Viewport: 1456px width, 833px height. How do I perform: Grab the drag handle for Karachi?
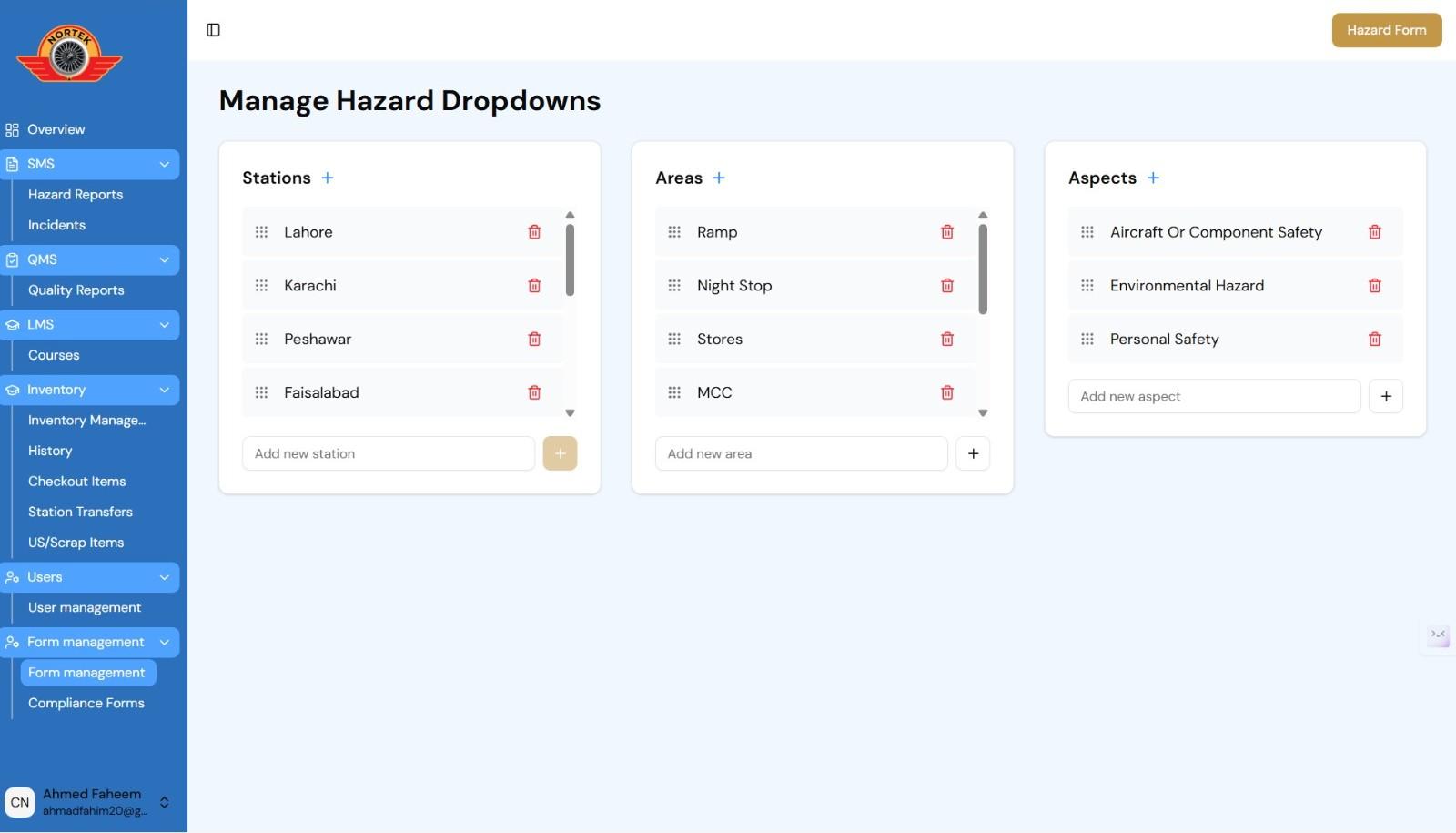coord(261,286)
